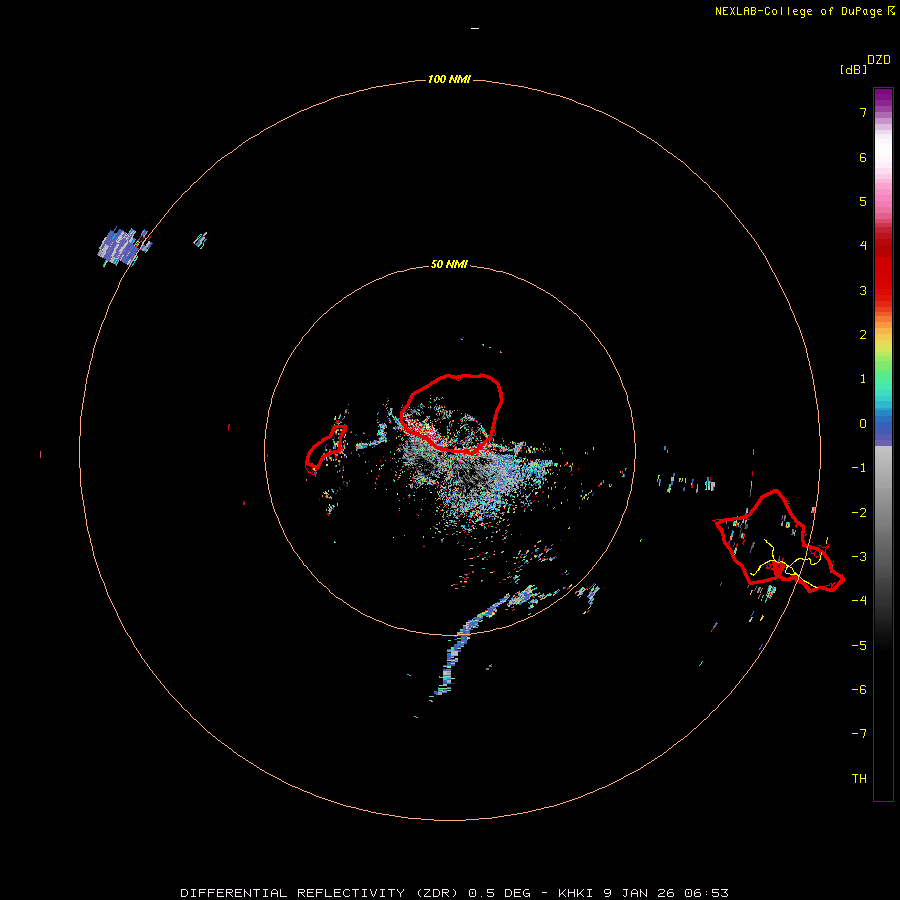900x900 pixels.
Task: Select the 7 dB scale label
Action: [x=863, y=112]
